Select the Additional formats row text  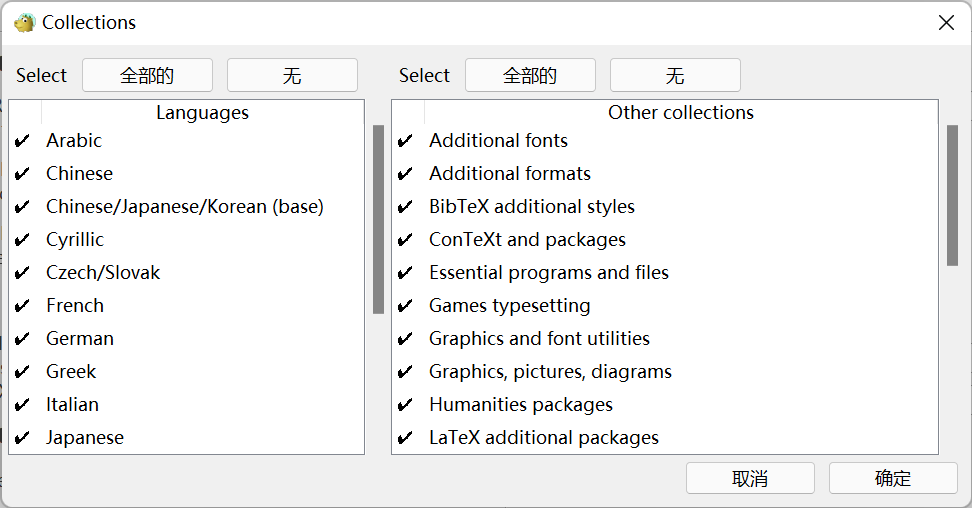point(510,174)
